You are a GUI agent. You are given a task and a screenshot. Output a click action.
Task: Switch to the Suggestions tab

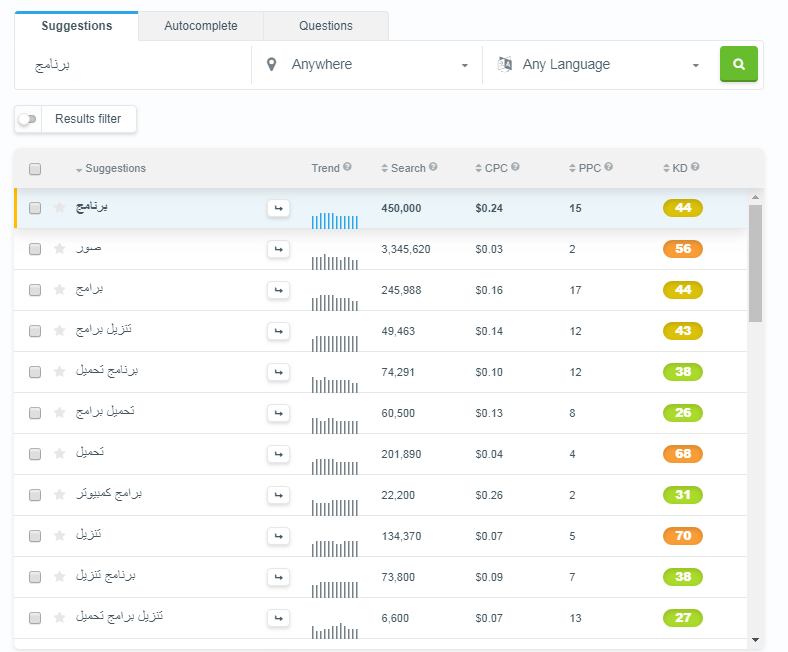76,26
